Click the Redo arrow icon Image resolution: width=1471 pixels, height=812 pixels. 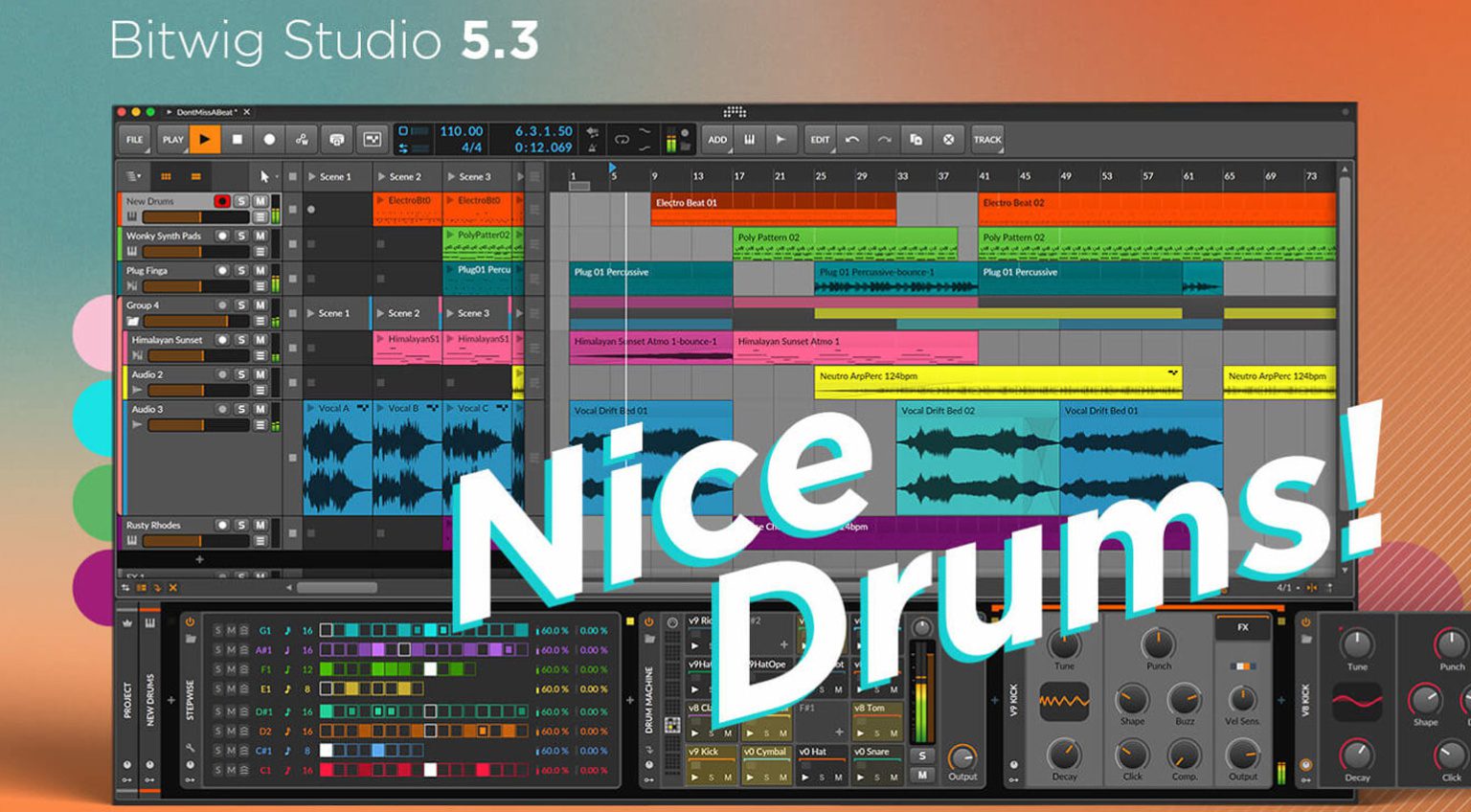(884, 140)
